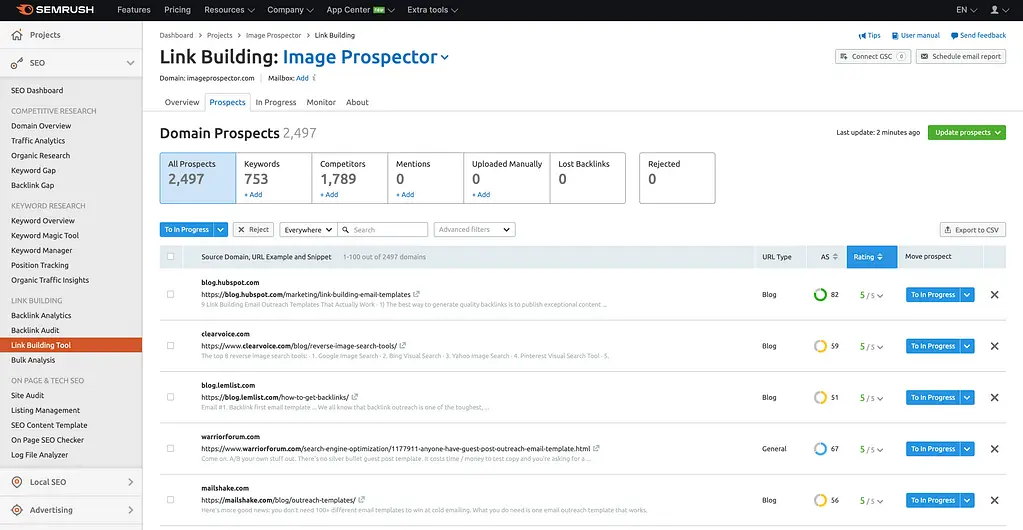This screenshot has height=530, width=1023.
Task: Click the Connect GSC button
Action: point(872,57)
